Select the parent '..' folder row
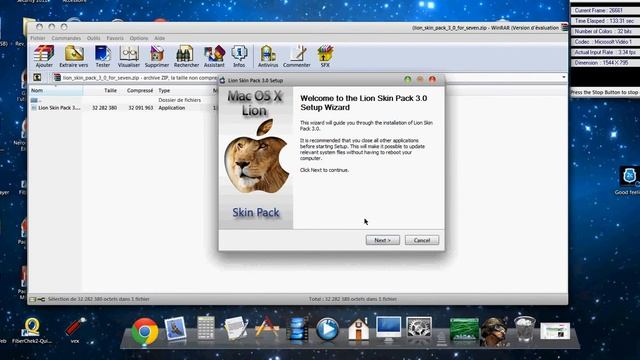The height and width of the screenshot is (360, 640). [36, 100]
